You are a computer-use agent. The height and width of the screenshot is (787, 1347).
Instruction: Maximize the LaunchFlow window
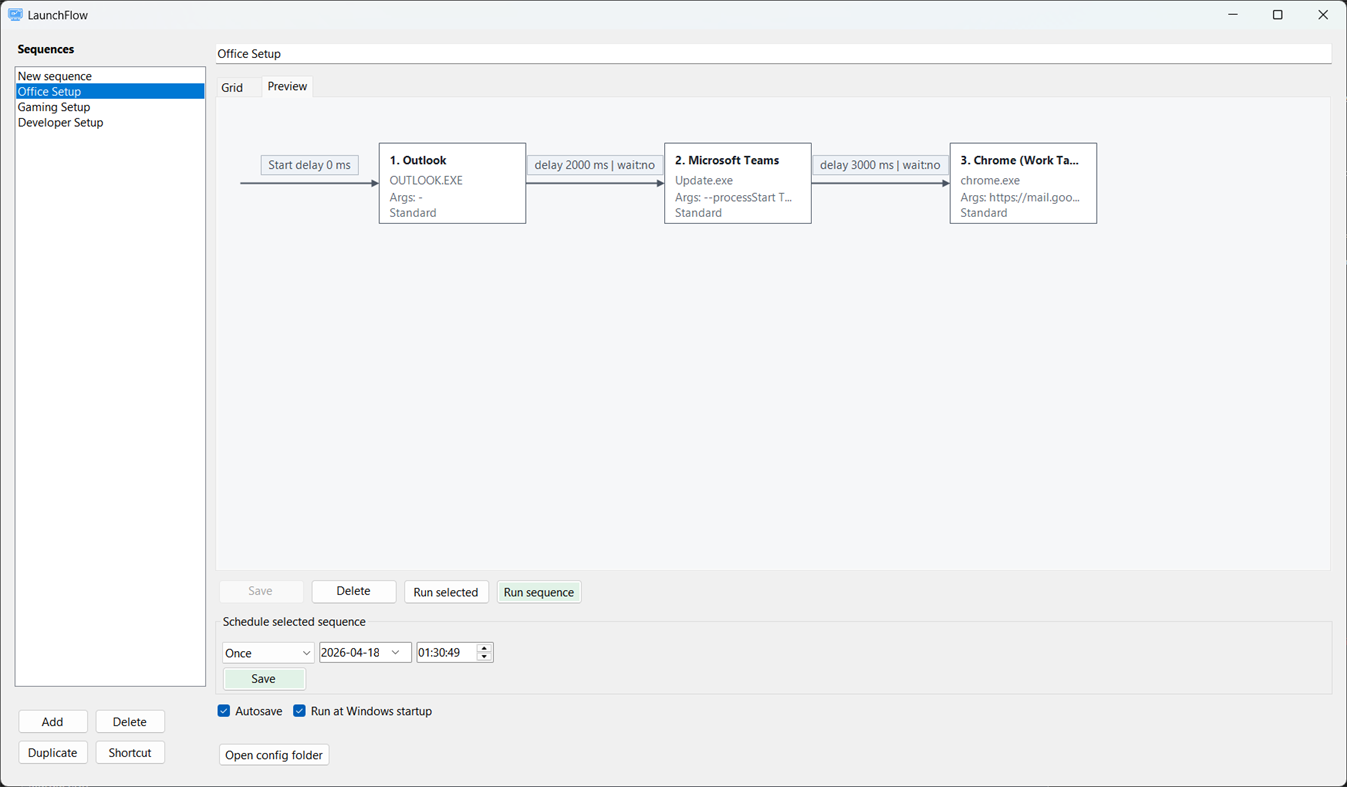point(1278,15)
